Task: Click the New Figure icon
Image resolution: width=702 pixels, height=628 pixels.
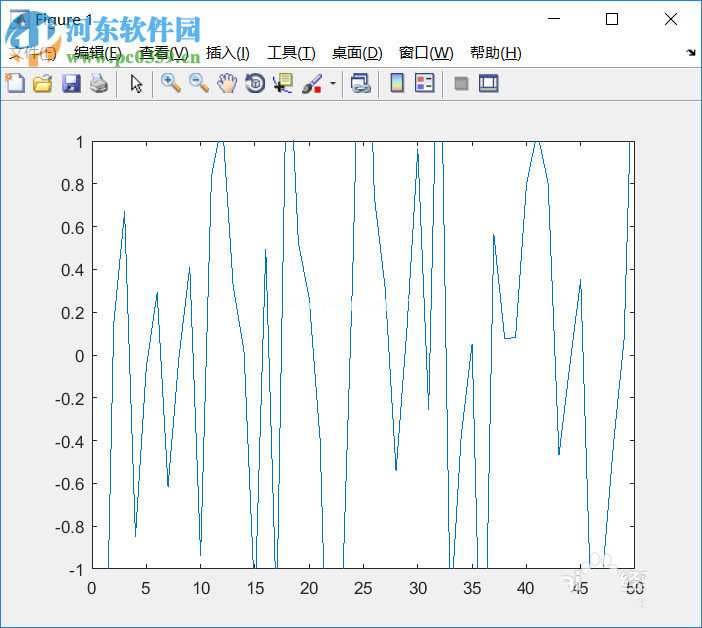Action: (x=15, y=84)
